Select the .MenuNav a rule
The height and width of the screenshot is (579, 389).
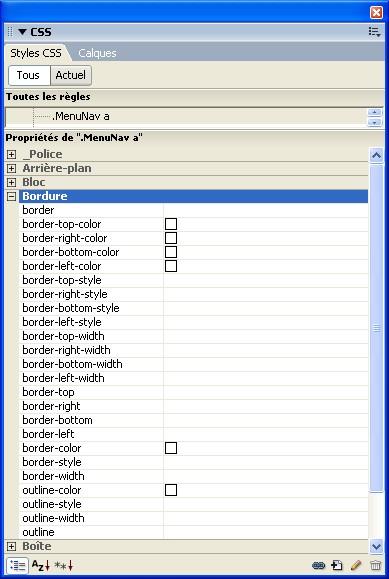(81, 116)
